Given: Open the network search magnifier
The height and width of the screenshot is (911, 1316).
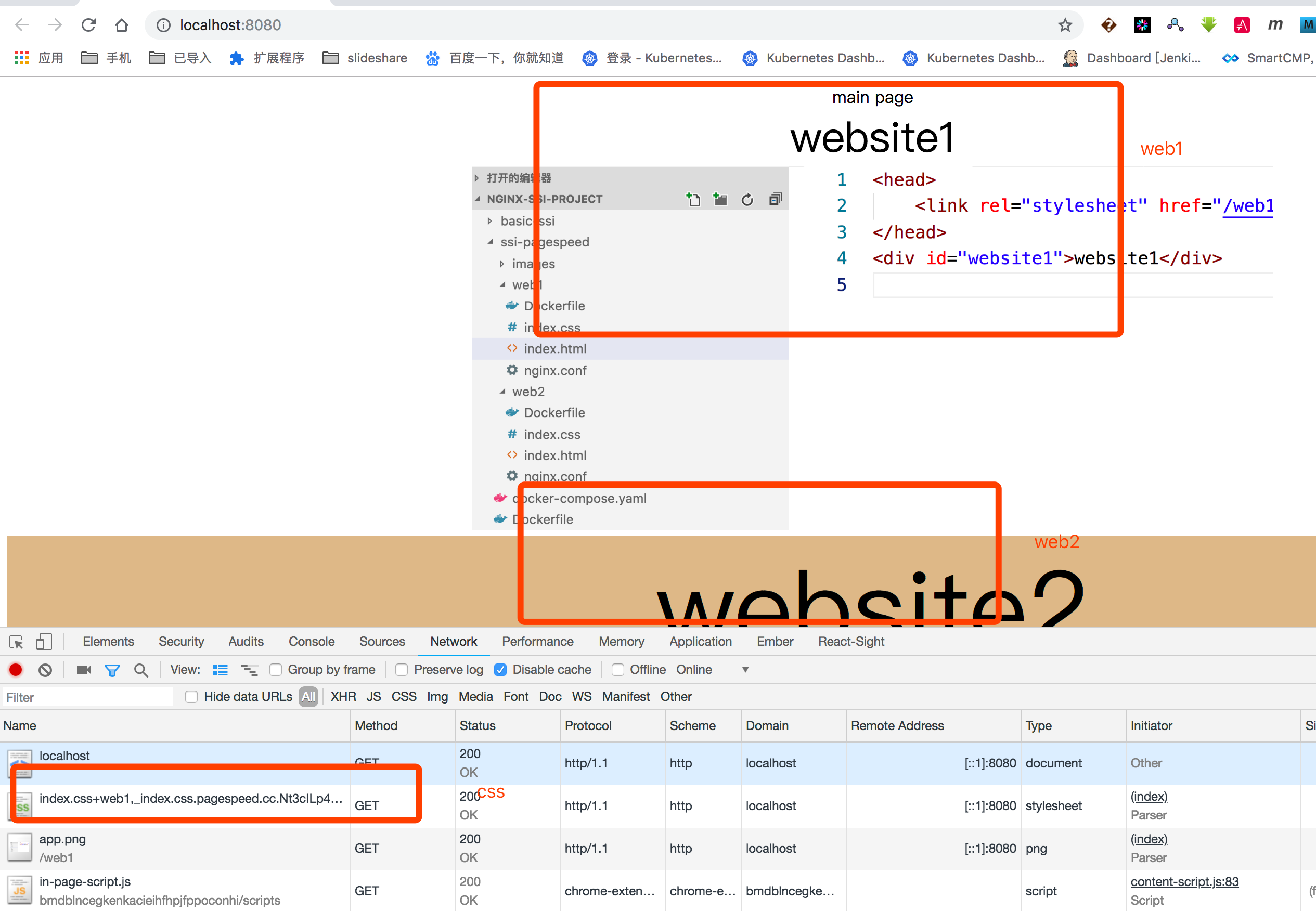Looking at the screenshot, I should coord(141,670).
